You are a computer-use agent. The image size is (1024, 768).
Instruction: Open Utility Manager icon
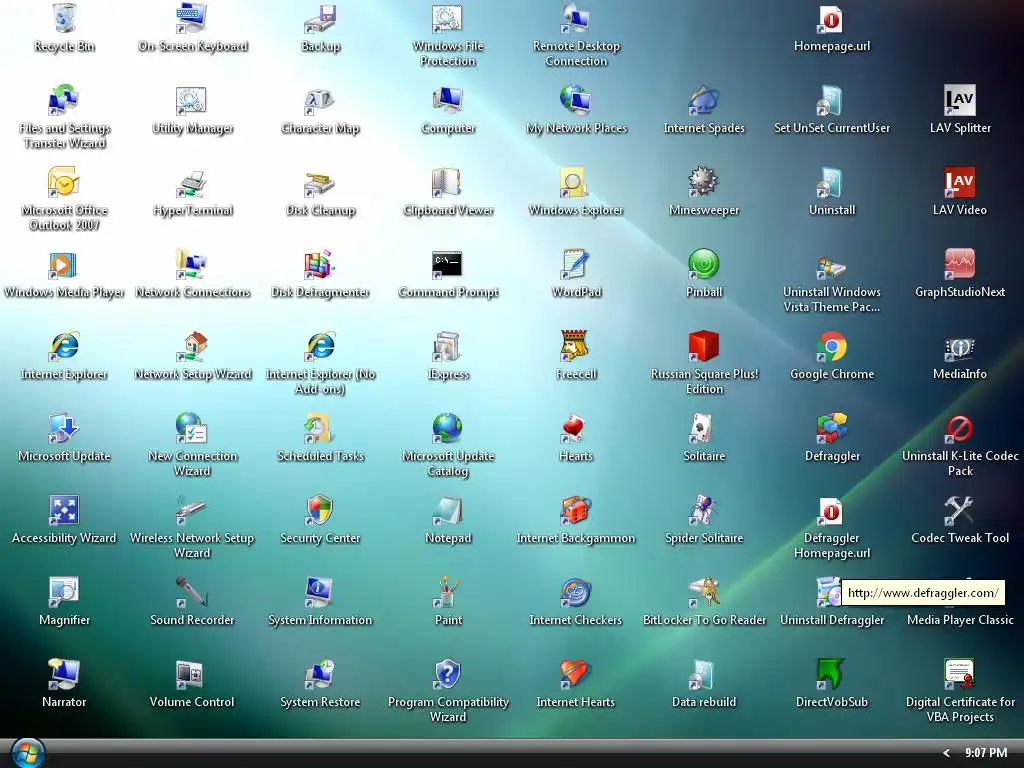tap(192, 100)
